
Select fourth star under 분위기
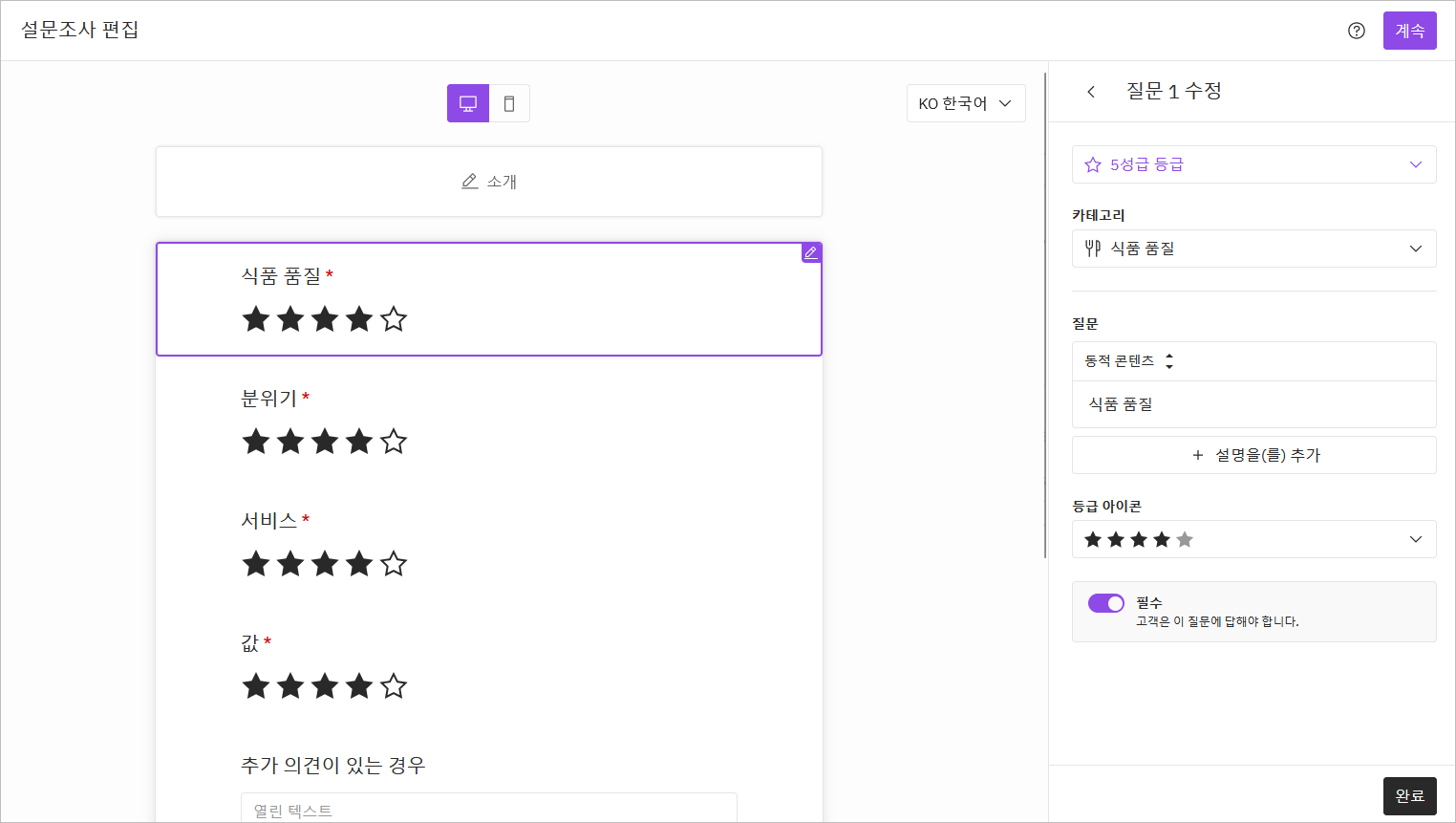coord(359,441)
